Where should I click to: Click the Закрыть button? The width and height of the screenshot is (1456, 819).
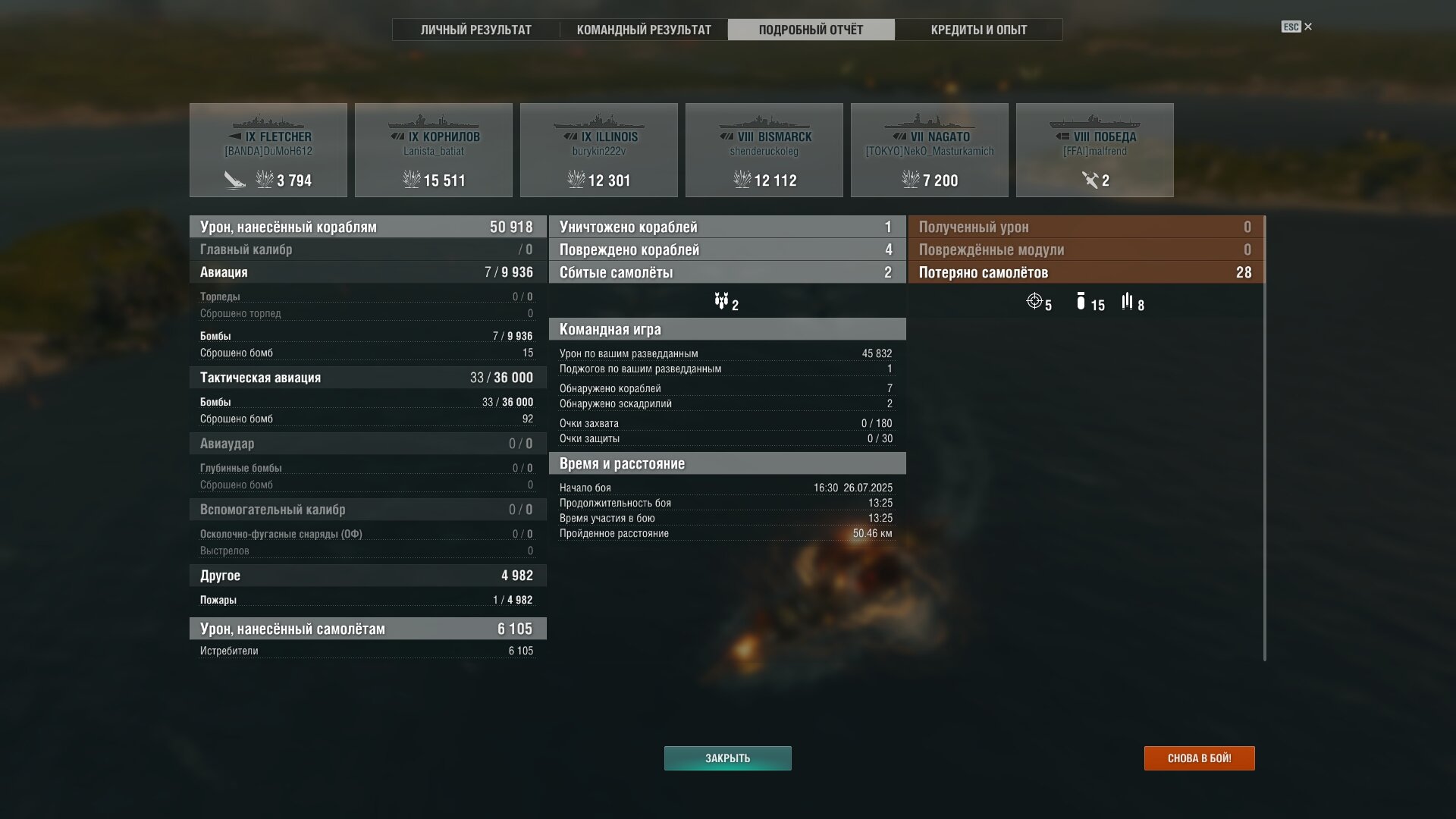[x=728, y=758]
